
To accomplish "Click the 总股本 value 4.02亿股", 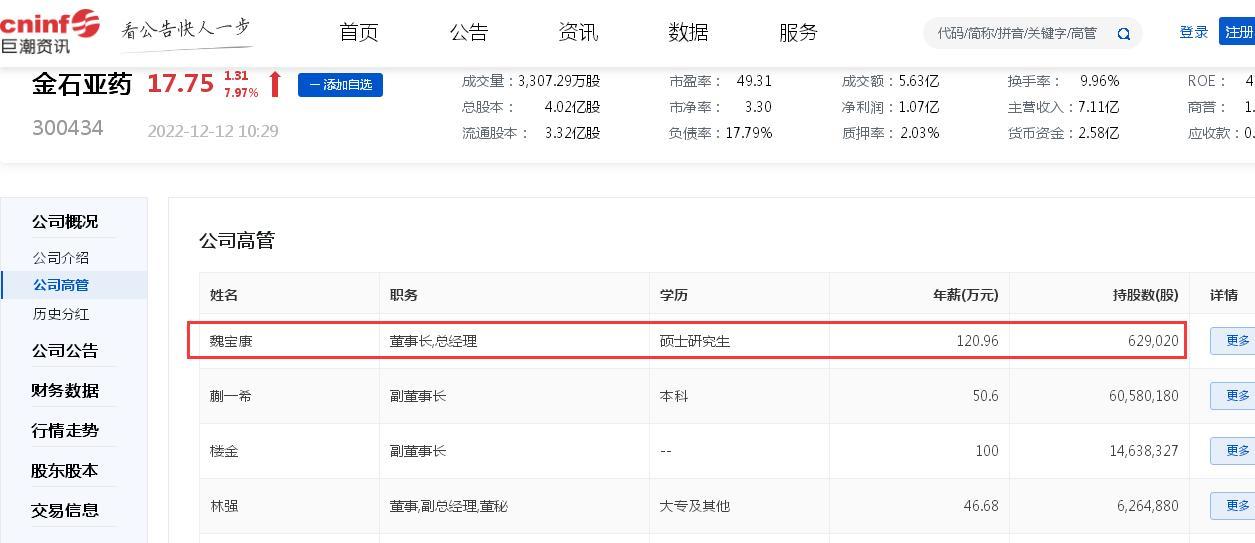I will tap(572, 107).
